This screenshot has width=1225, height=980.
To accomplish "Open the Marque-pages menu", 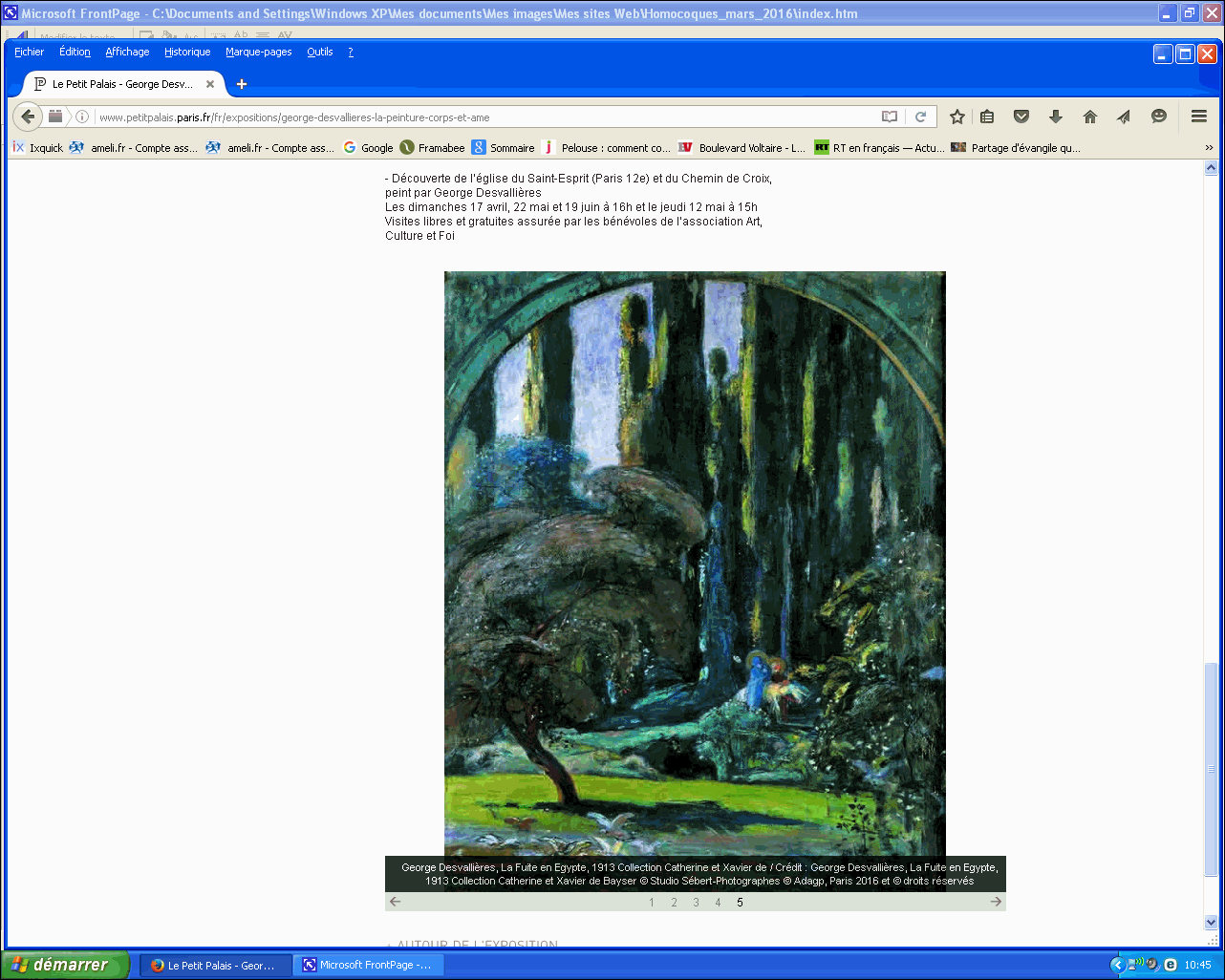I will 259,52.
